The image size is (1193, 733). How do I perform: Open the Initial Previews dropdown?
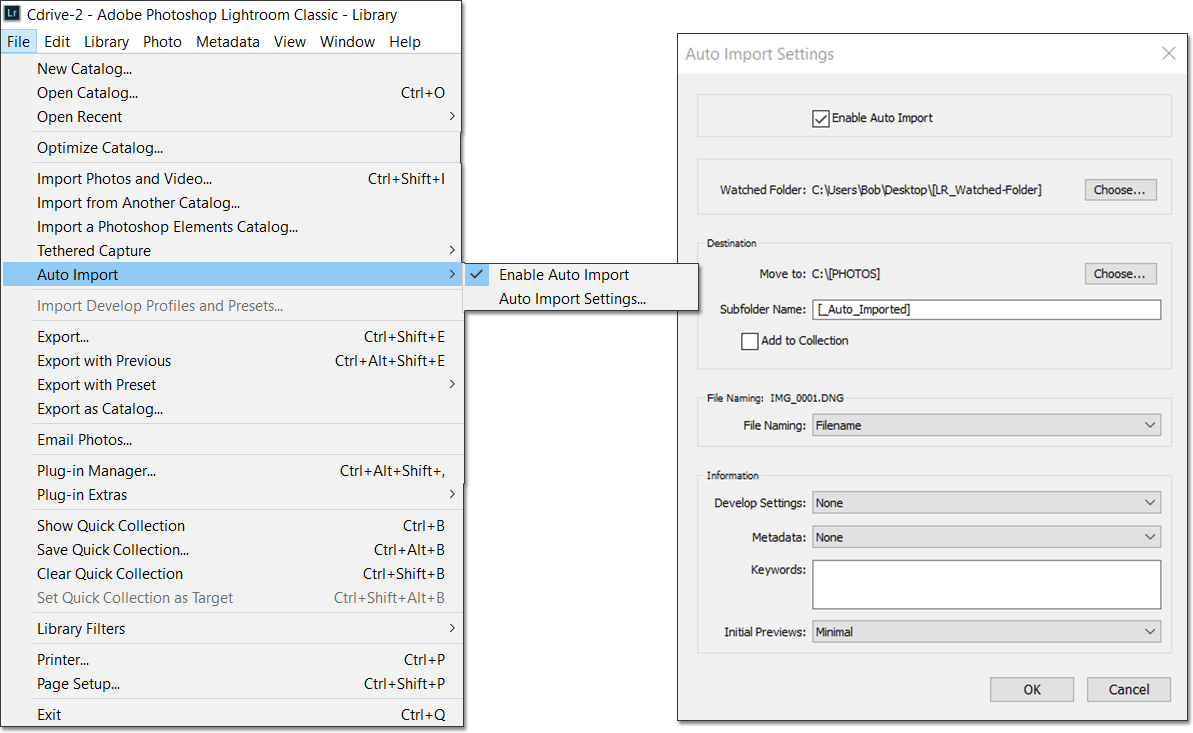(x=986, y=632)
